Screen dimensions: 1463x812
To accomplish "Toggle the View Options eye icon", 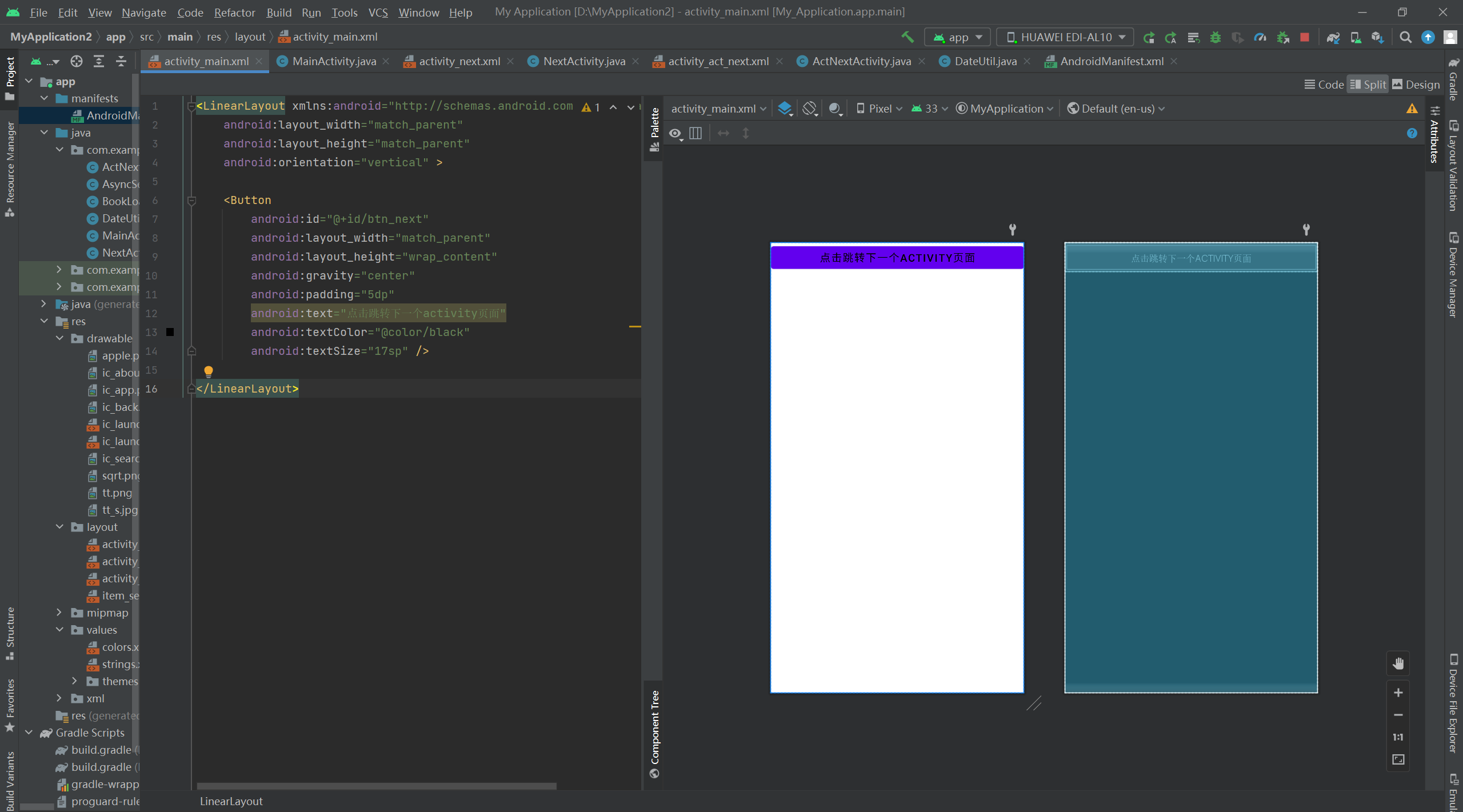I will pos(675,133).
